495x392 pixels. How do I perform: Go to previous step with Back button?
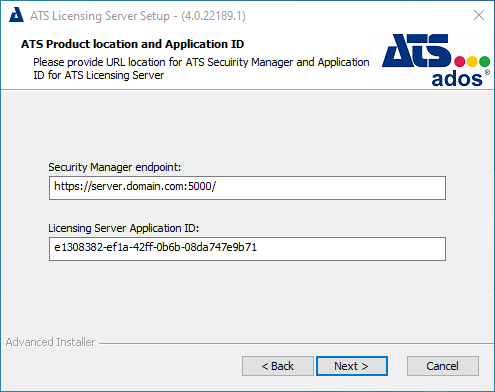click(278, 366)
